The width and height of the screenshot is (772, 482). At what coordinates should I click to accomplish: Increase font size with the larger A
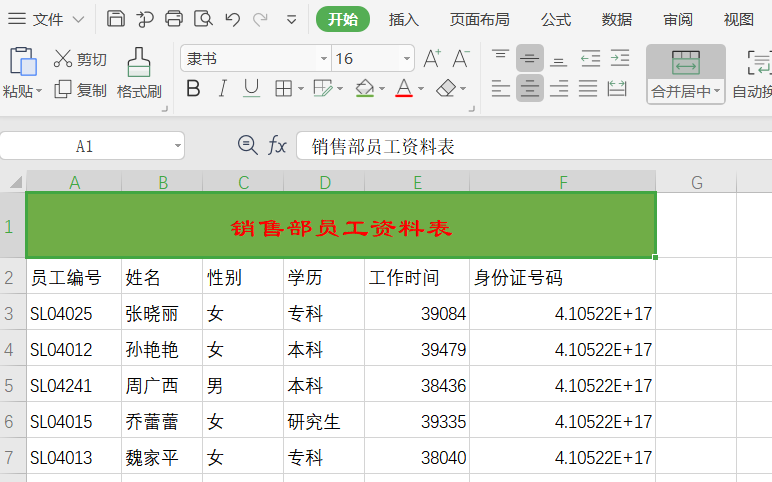pyautogui.click(x=432, y=59)
